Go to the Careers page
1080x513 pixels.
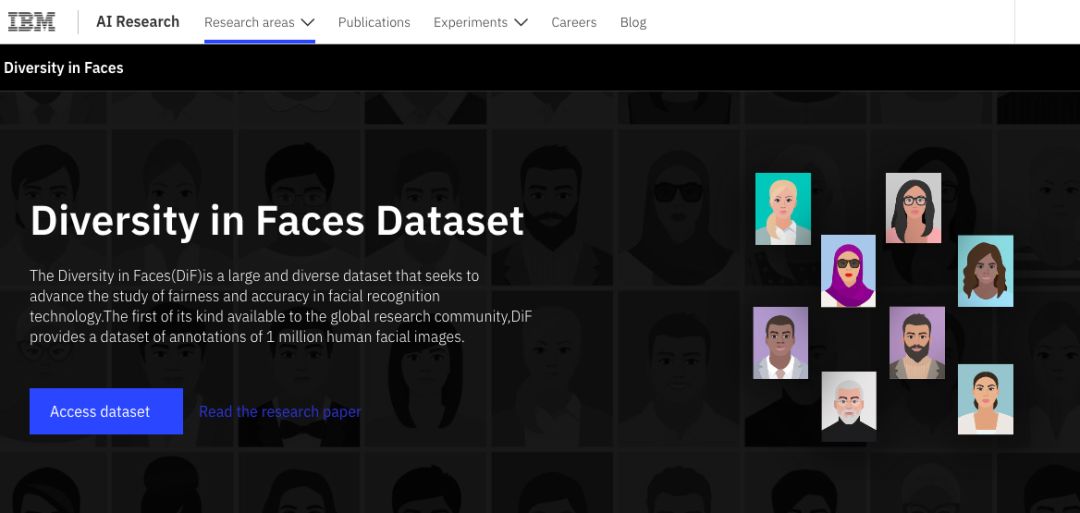(574, 22)
